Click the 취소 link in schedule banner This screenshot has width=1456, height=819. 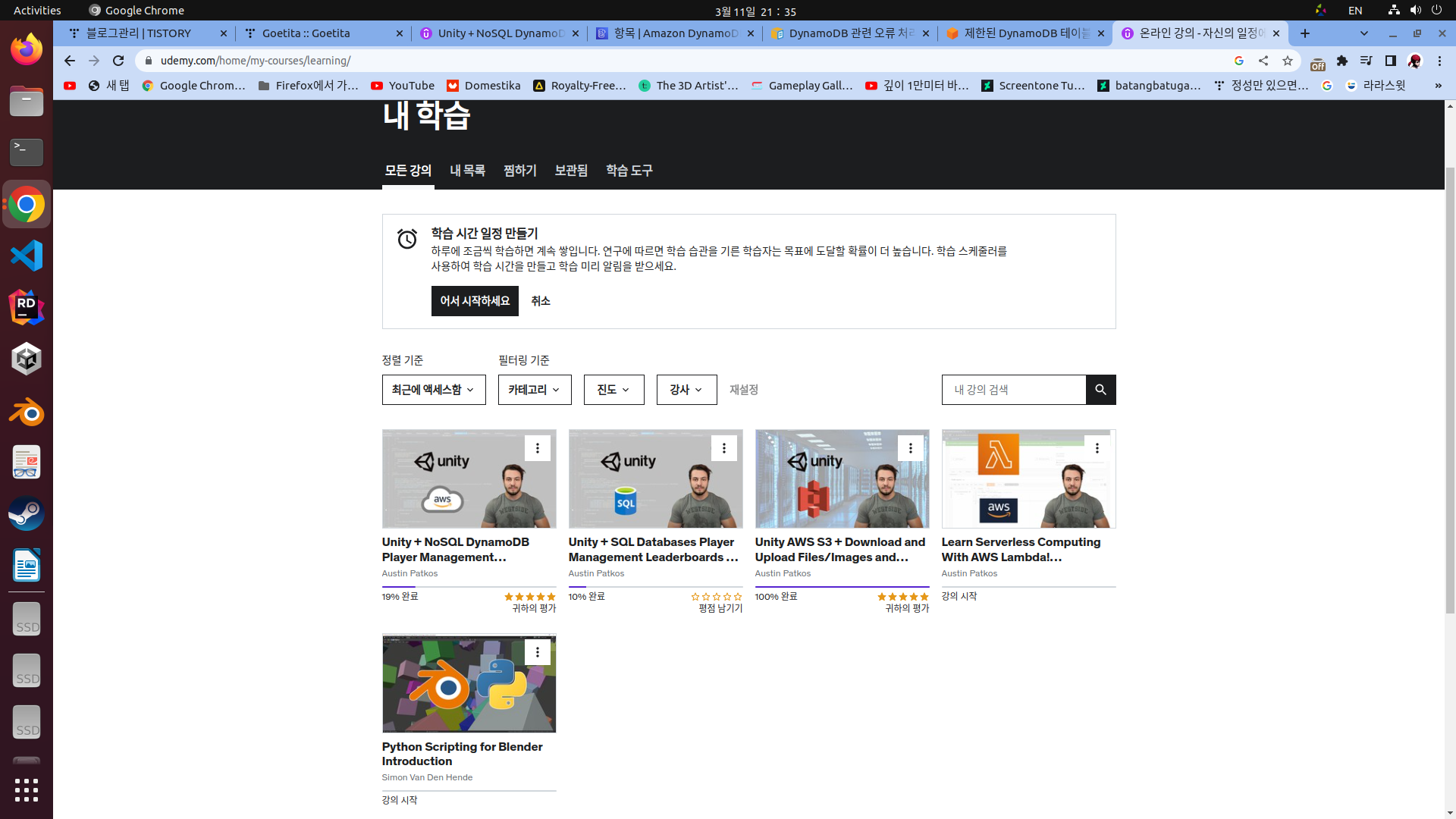pyautogui.click(x=541, y=301)
